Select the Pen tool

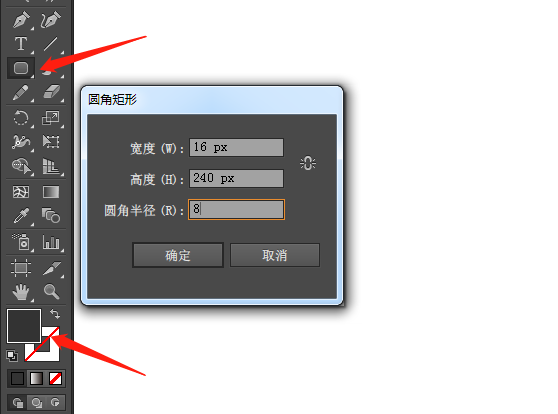click(21, 20)
